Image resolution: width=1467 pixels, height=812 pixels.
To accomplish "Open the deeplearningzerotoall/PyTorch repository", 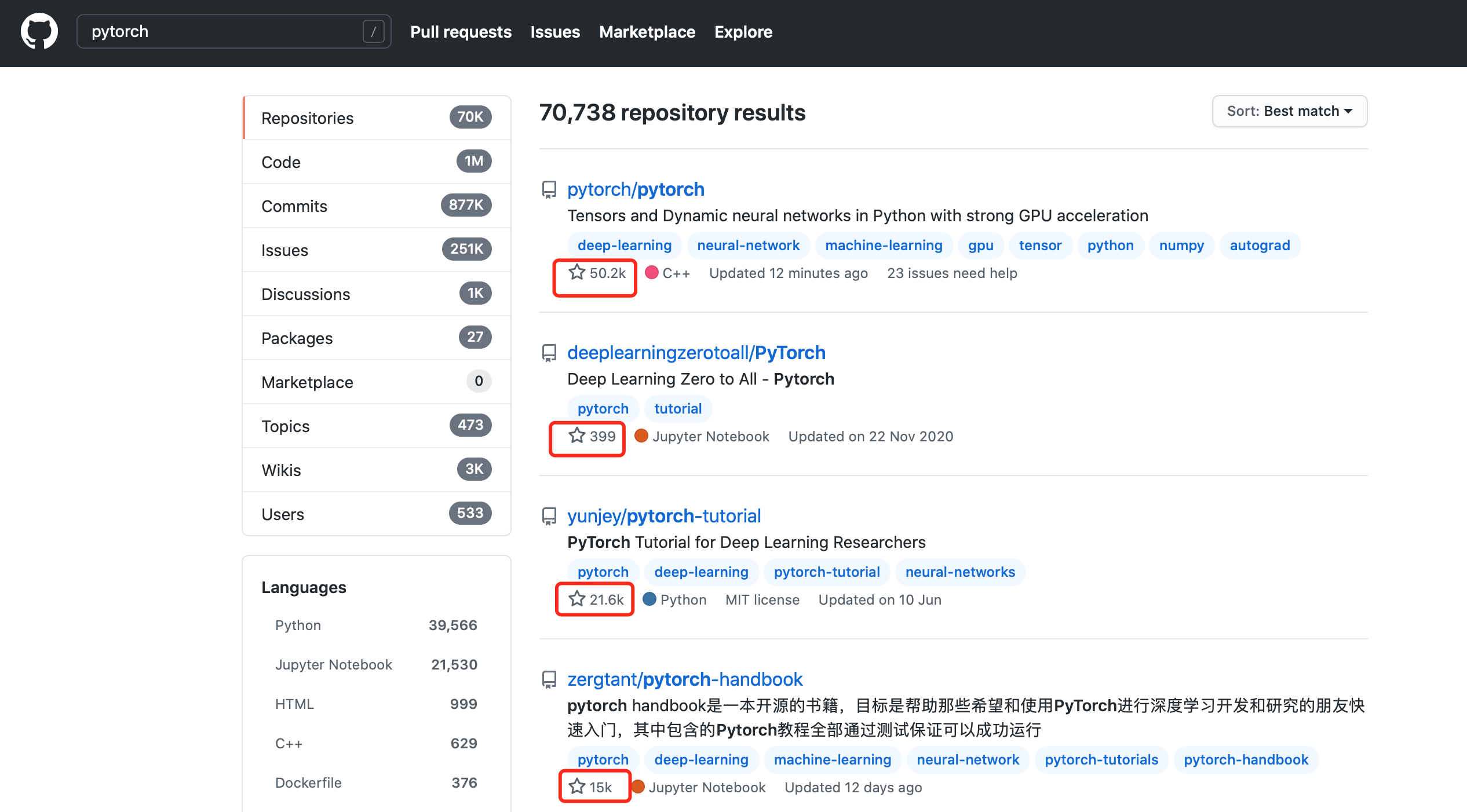I will click(x=696, y=353).
